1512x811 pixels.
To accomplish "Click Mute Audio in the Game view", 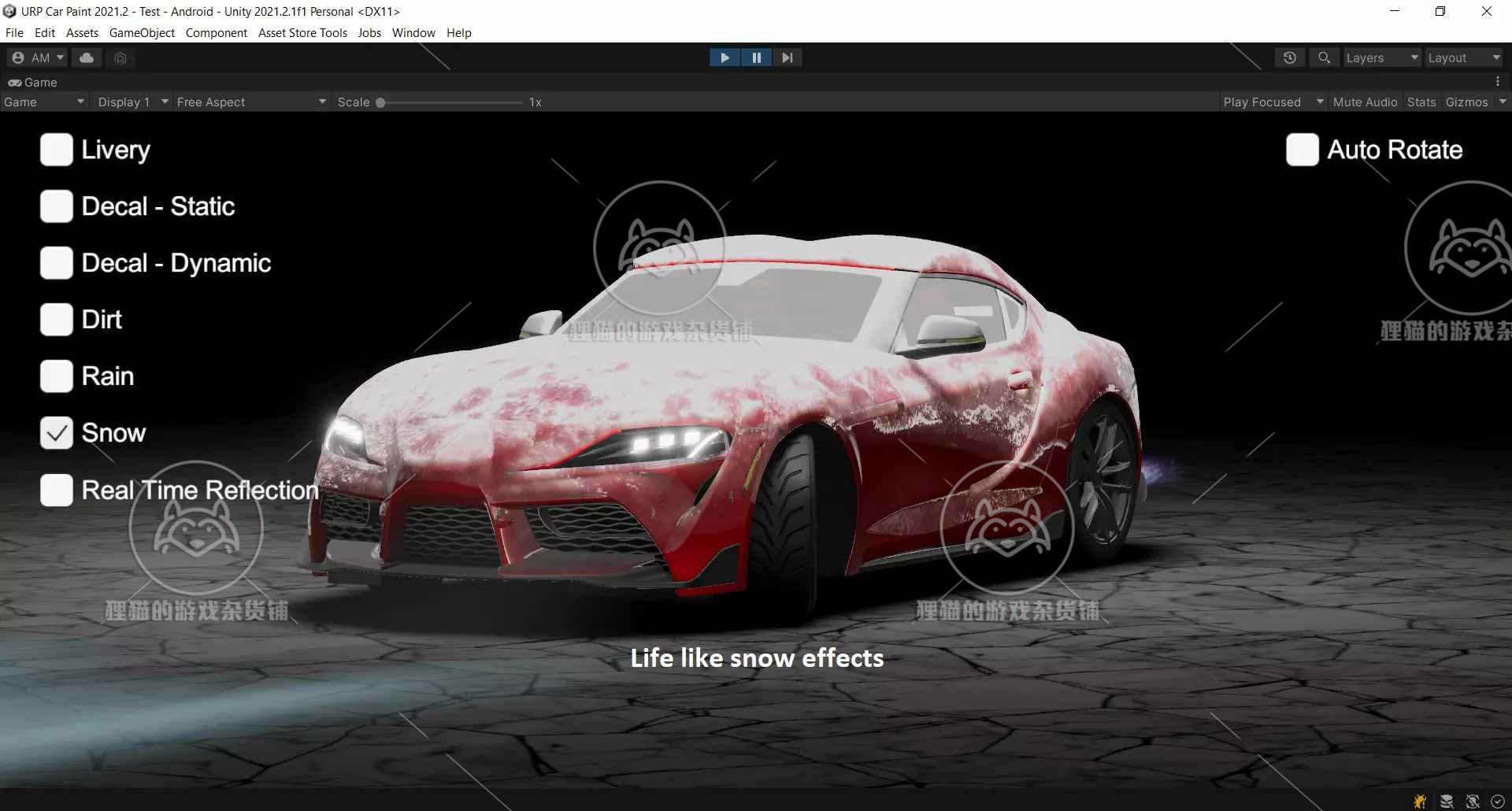I will [x=1365, y=102].
